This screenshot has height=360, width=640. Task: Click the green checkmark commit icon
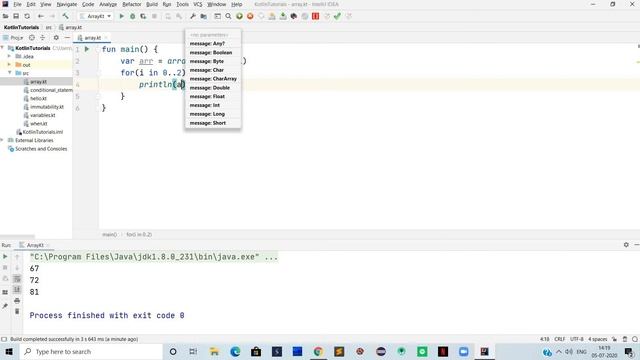(x=337, y=16)
